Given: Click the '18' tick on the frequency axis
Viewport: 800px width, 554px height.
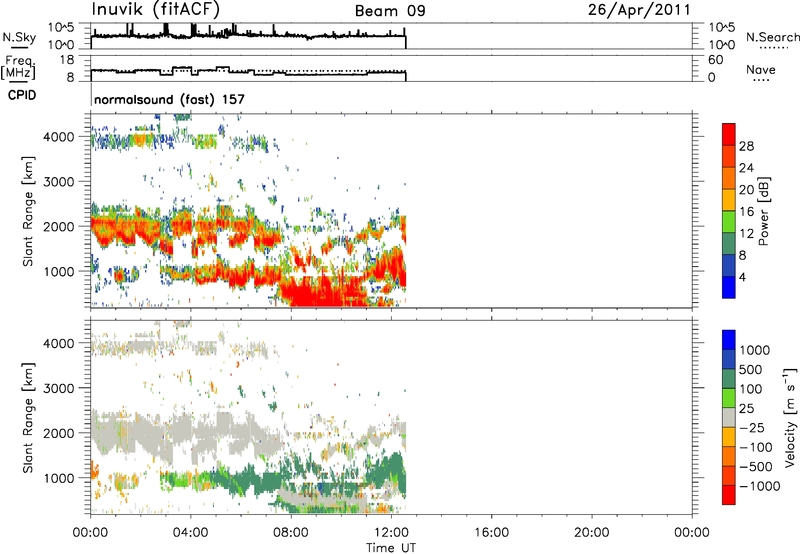Looking at the screenshot, I should (67, 60).
